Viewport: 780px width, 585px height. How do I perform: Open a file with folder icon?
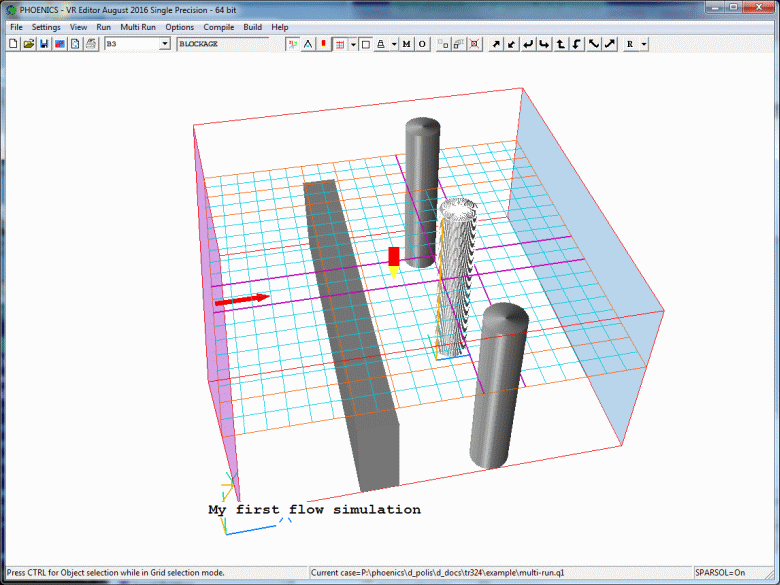(x=29, y=44)
